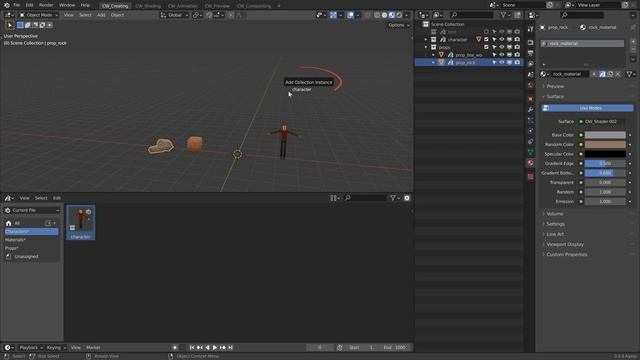Click asset browser settings gear icon

(407, 198)
